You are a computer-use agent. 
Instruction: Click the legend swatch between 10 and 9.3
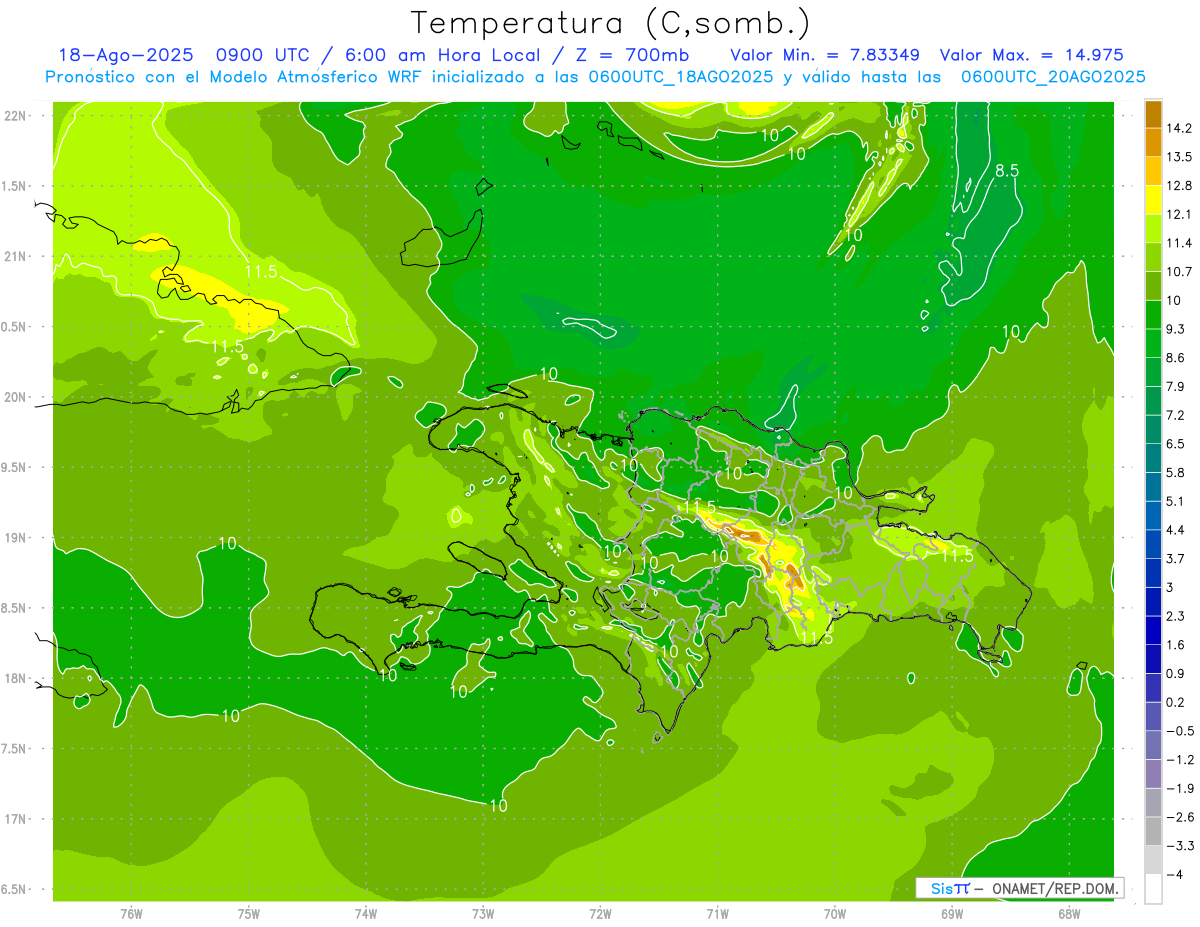coord(1153,314)
